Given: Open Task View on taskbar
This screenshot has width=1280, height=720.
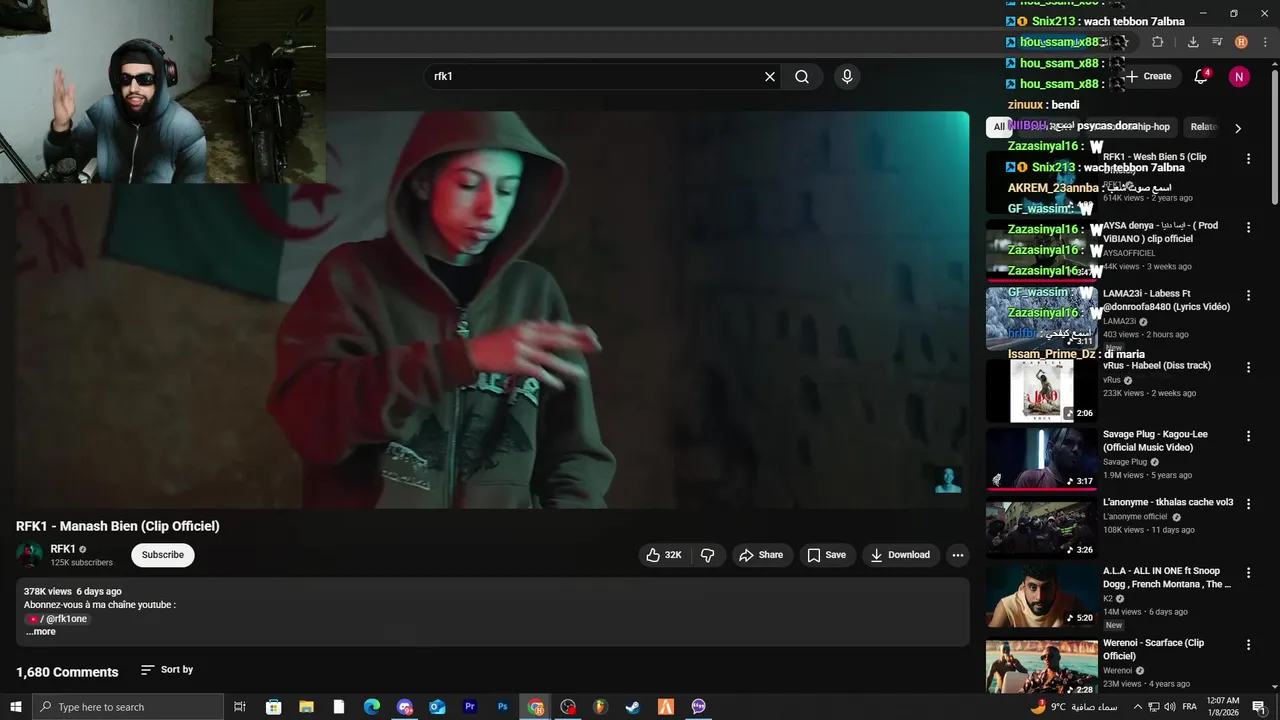Looking at the screenshot, I should (x=240, y=707).
